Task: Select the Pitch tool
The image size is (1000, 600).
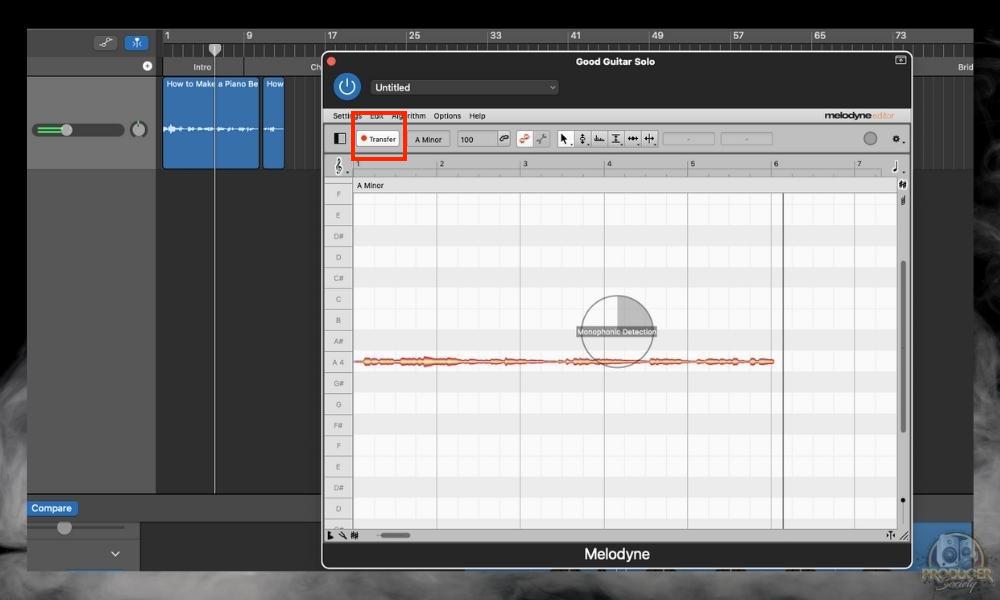Action: tap(582, 138)
